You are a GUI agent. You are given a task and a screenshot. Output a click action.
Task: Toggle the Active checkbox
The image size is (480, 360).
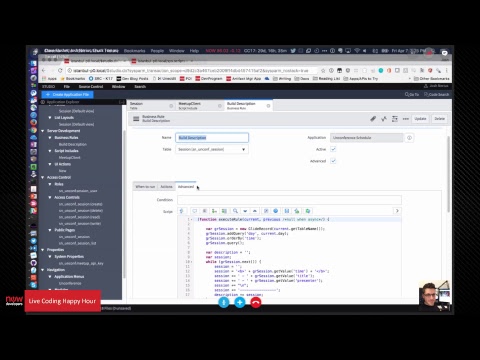tap(333, 149)
